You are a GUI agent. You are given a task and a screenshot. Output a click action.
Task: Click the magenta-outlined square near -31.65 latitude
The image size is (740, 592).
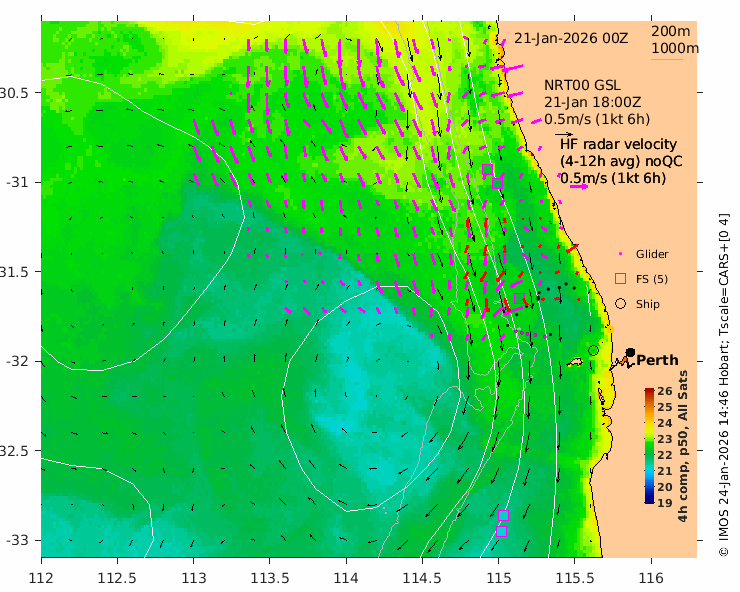click(519, 298)
